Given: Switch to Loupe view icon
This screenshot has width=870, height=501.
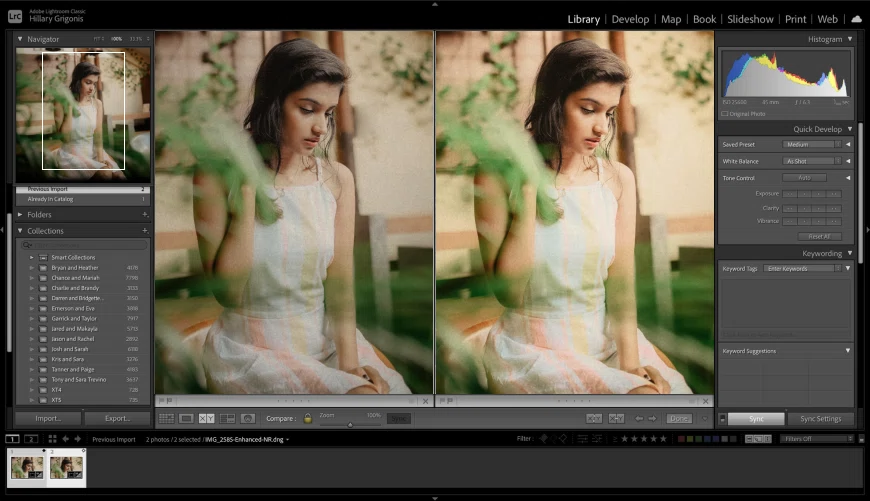Looking at the screenshot, I should 186,418.
